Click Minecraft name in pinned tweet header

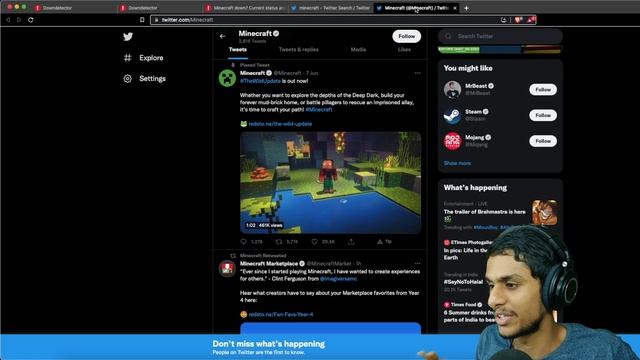coord(252,73)
